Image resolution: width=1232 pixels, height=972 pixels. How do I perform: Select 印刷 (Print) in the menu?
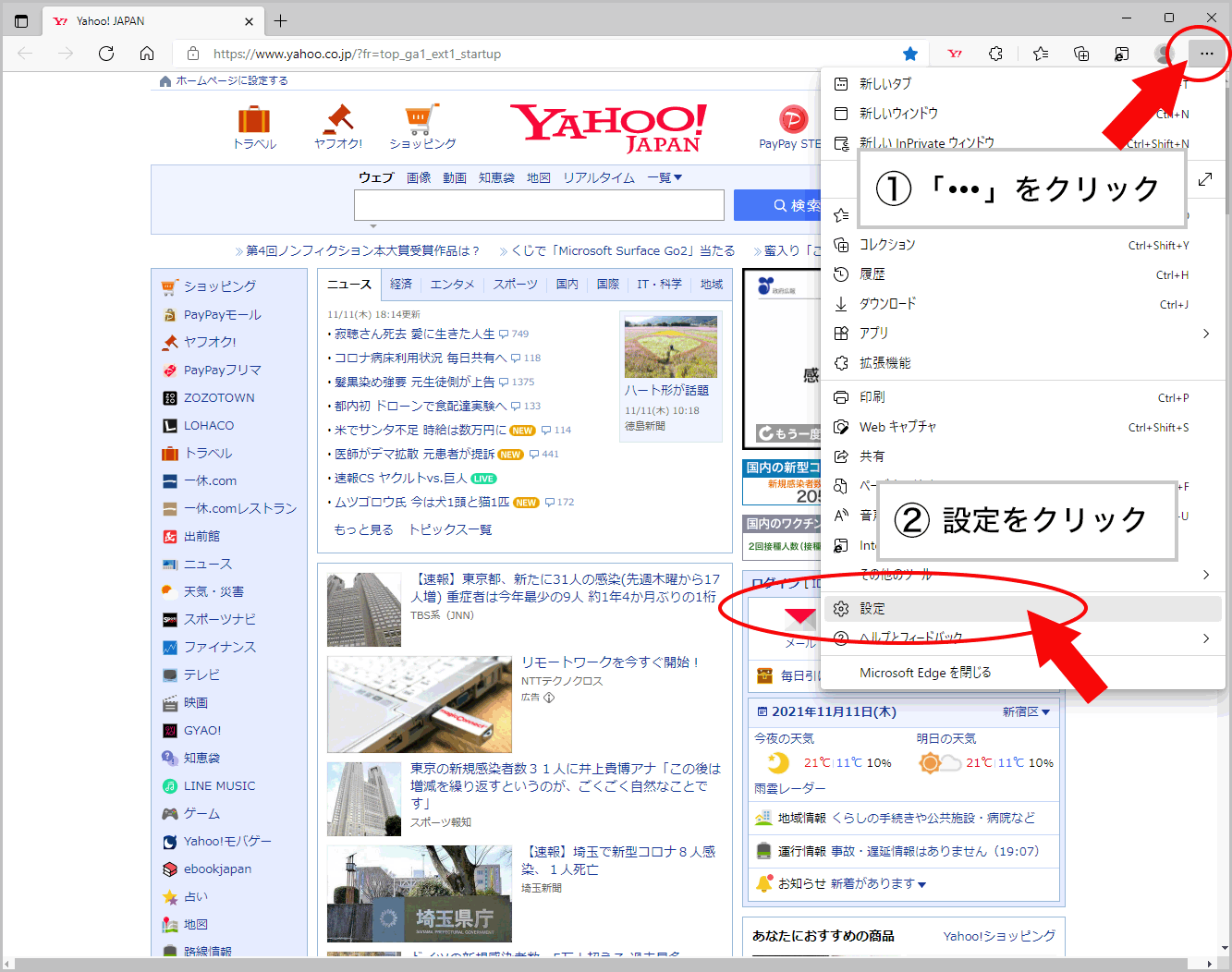(1022, 397)
